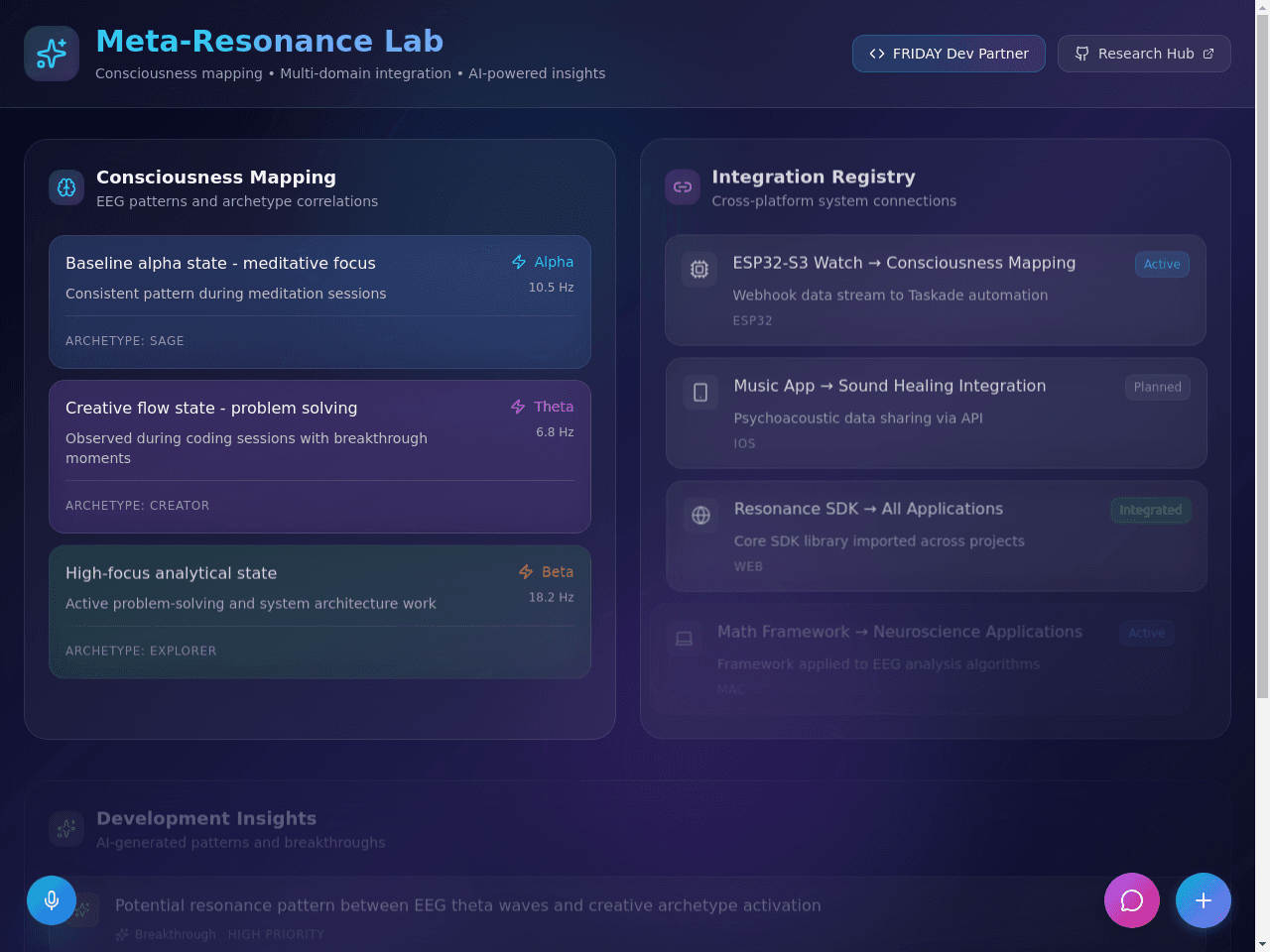The image size is (1270, 952).
Task: Click the code brackets icon in FRIDAY button
Action: pyautogui.click(x=877, y=54)
